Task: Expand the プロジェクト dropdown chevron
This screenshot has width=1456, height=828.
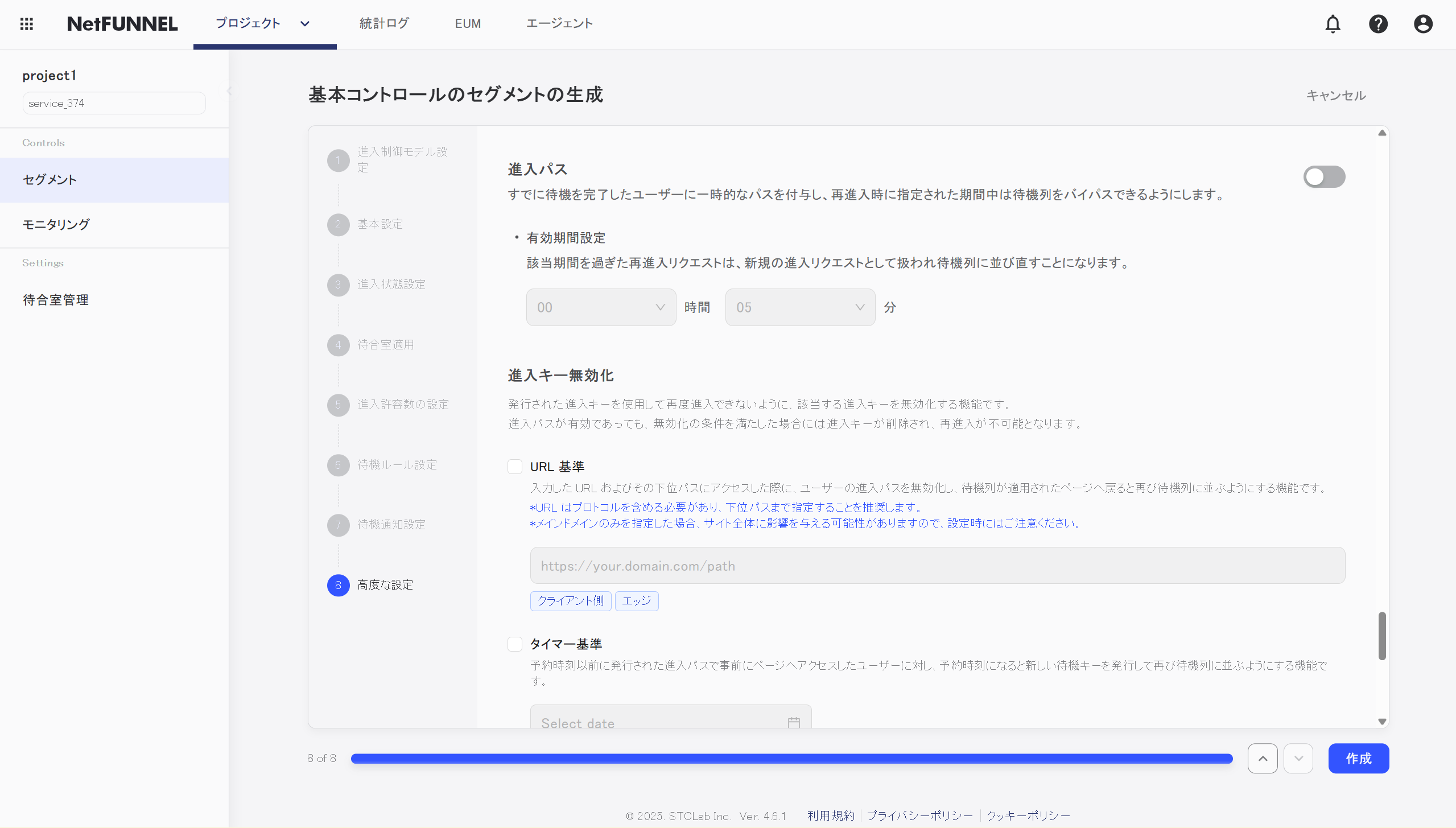Action: coord(305,24)
